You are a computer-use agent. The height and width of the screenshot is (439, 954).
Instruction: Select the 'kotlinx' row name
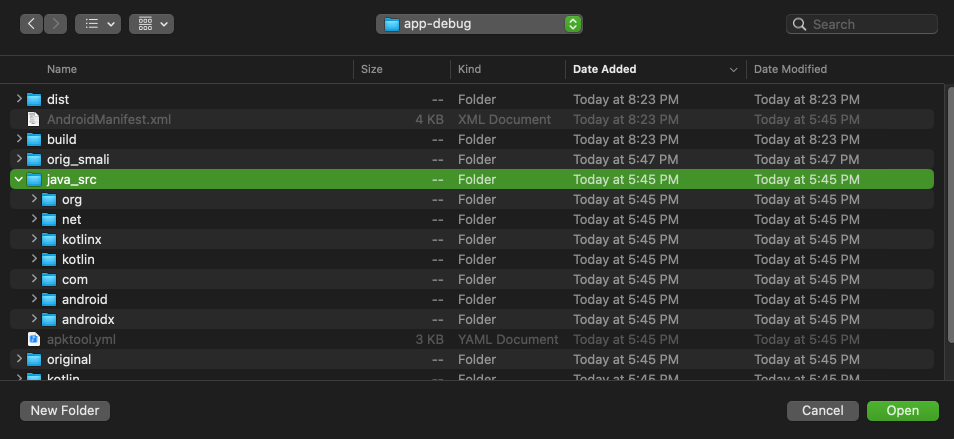pos(82,240)
